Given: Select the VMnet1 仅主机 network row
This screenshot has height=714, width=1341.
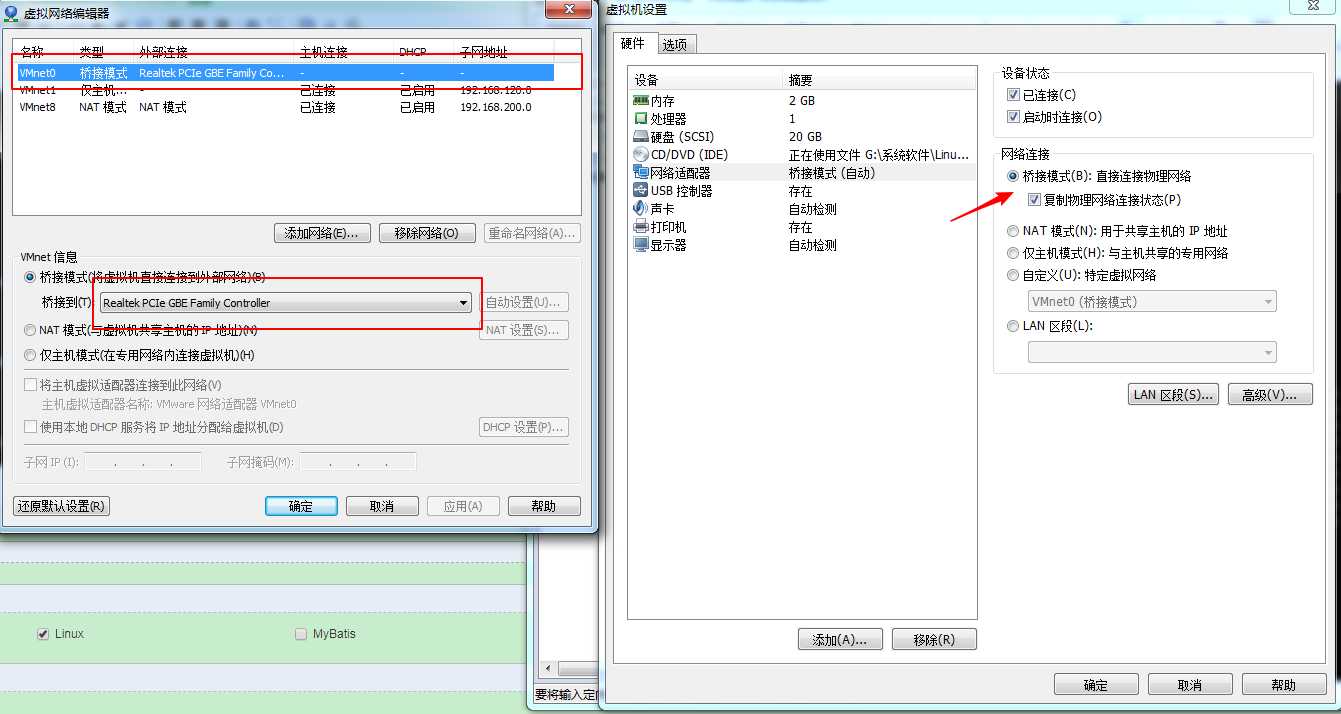Looking at the screenshot, I should coord(285,90).
